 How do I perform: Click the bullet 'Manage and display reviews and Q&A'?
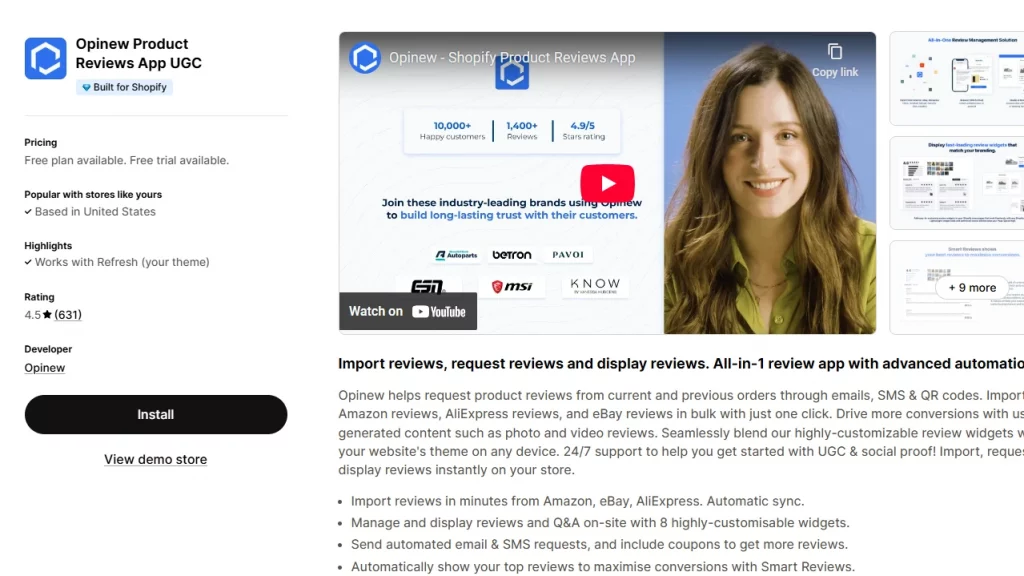[600, 522]
